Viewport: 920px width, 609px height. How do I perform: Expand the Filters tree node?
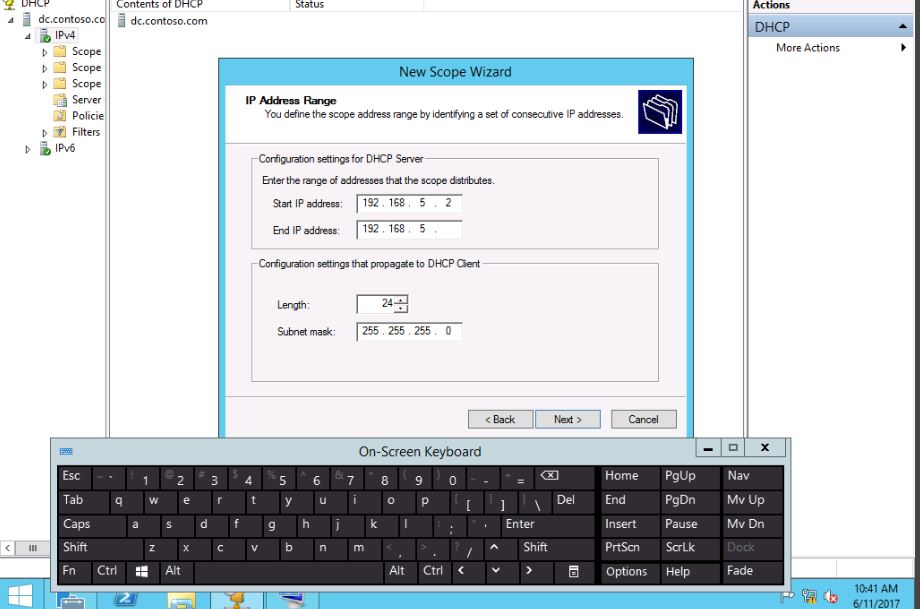point(45,132)
